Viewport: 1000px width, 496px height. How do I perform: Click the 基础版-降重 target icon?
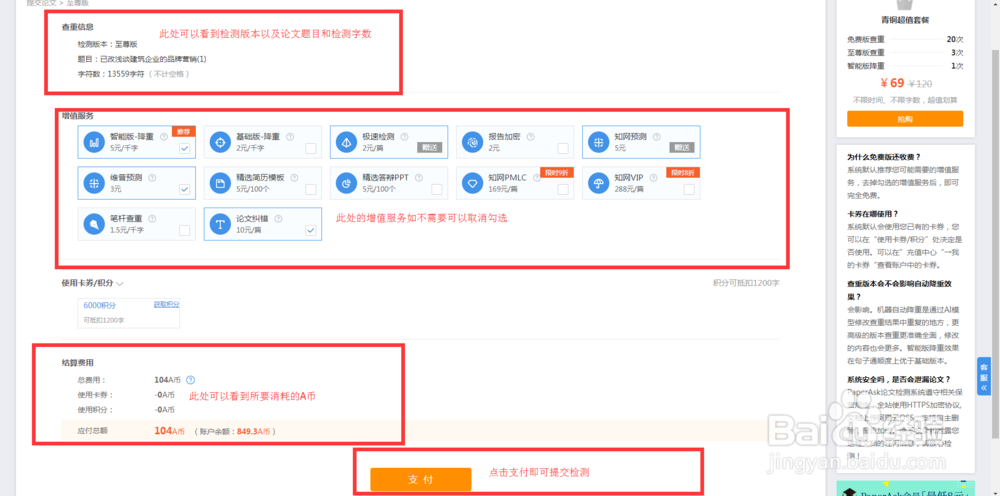point(220,142)
